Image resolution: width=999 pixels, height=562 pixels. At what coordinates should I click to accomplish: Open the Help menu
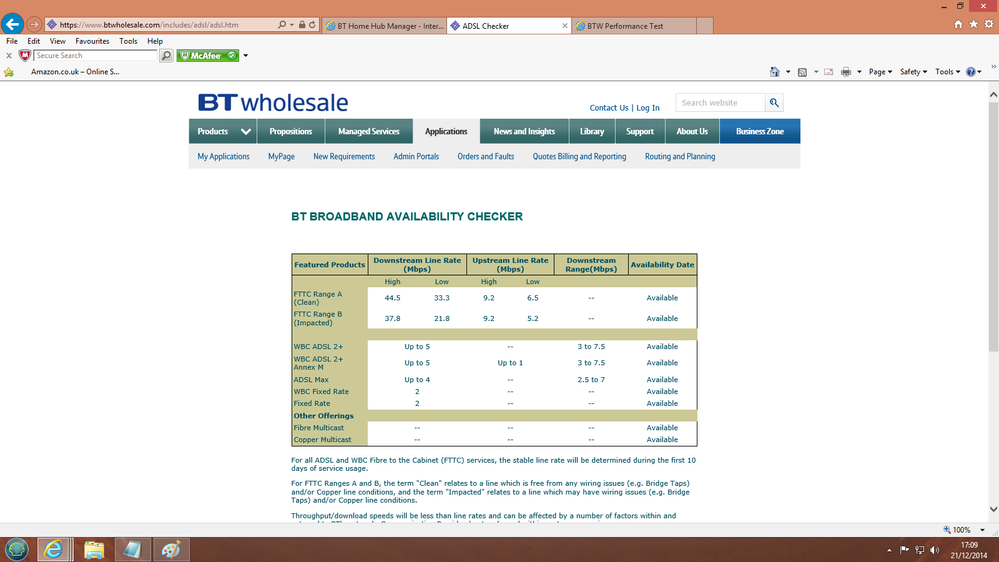(155, 41)
